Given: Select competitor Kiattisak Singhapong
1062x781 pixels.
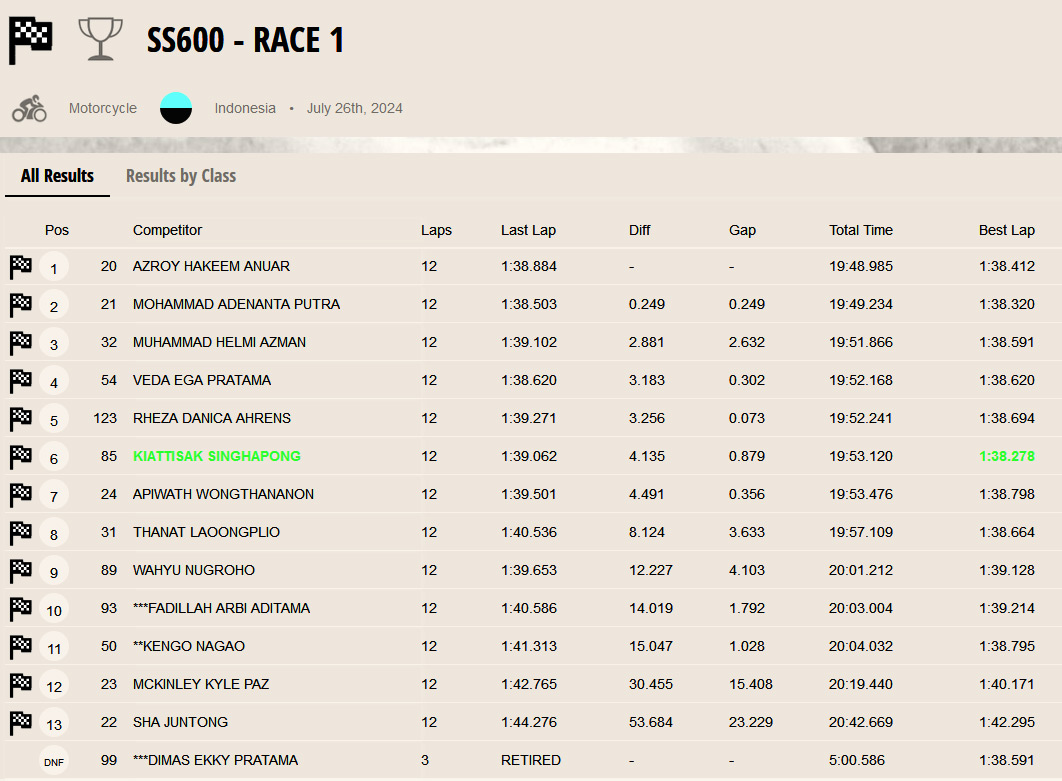Looking at the screenshot, I should (216, 457).
